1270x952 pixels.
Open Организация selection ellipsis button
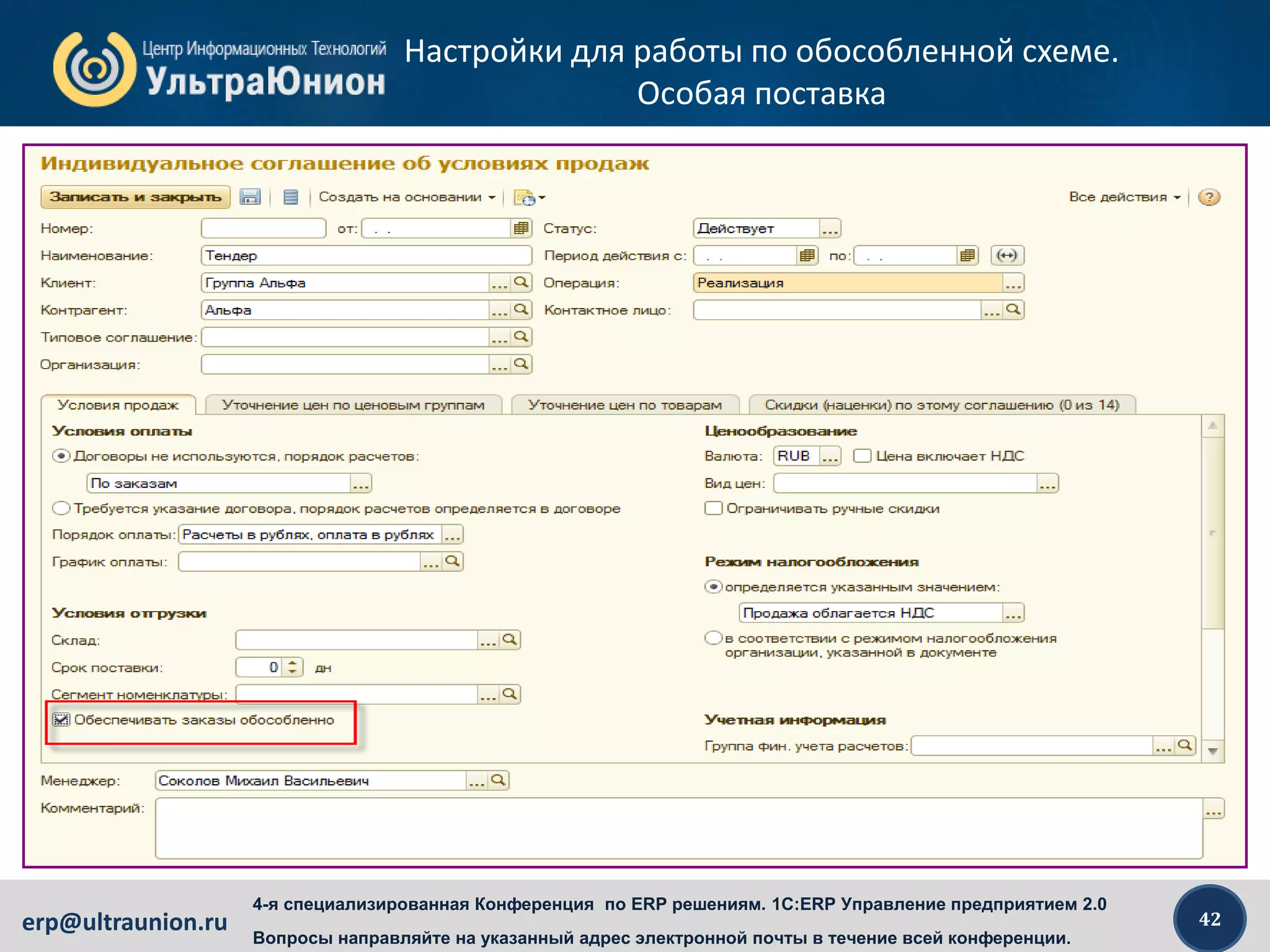coord(500,364)
